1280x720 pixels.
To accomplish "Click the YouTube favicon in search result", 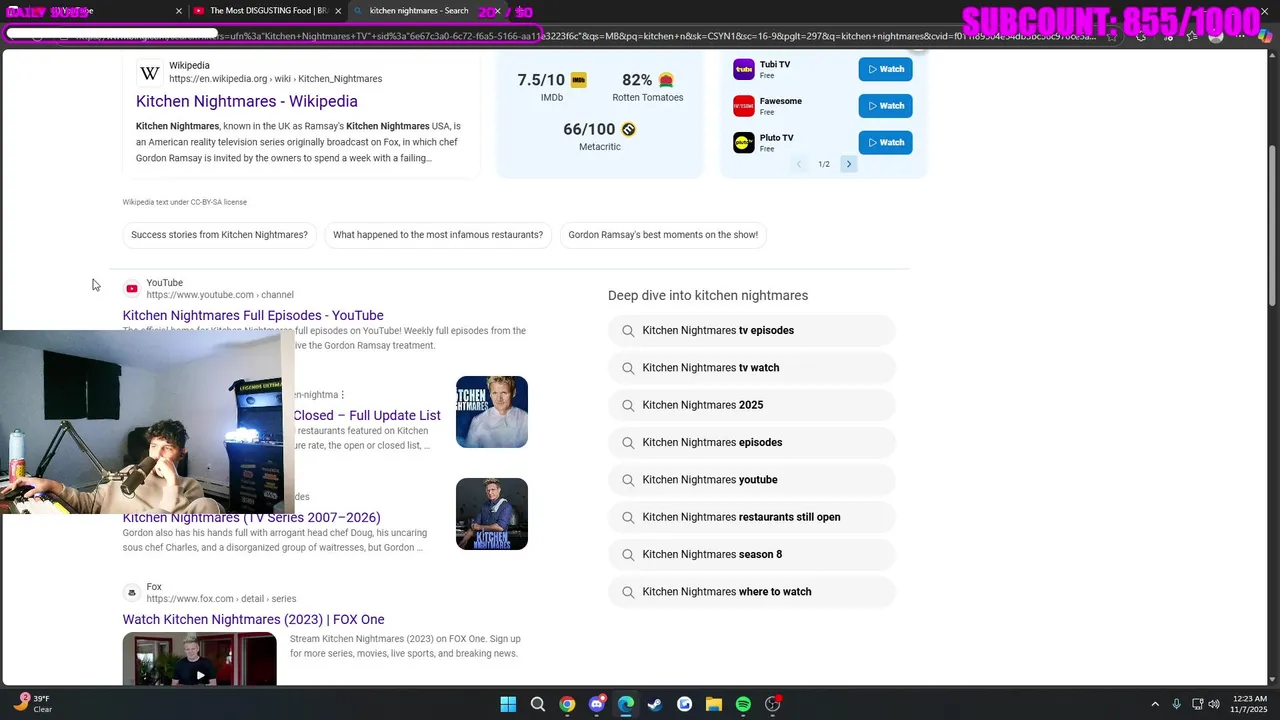I will [x=132, y=289].
